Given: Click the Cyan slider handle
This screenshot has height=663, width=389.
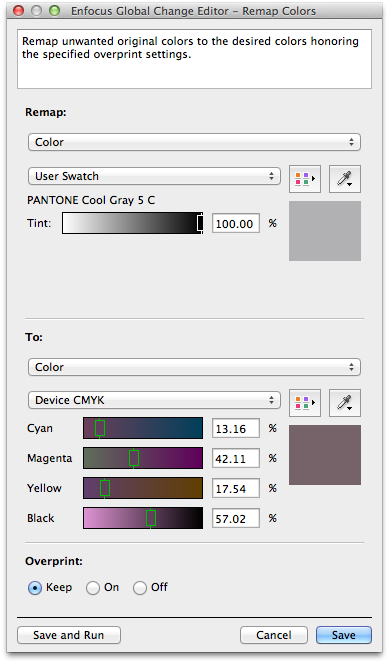Looking at the screenshot, I should tap(100, 428).
